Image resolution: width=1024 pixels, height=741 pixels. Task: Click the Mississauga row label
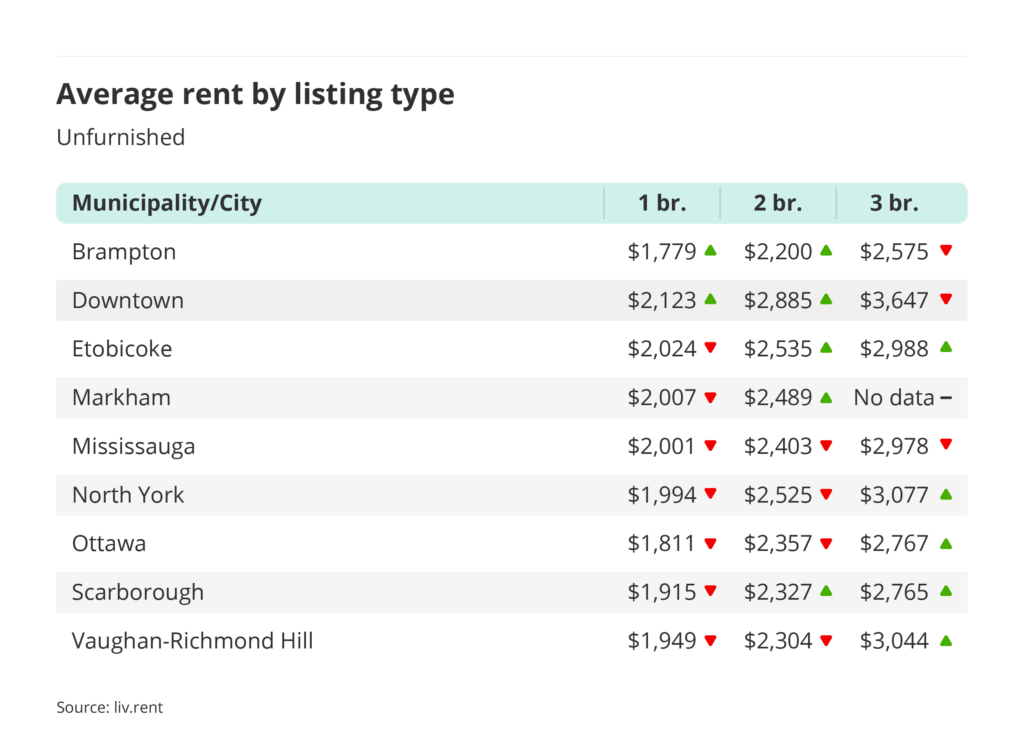point(133,446)
